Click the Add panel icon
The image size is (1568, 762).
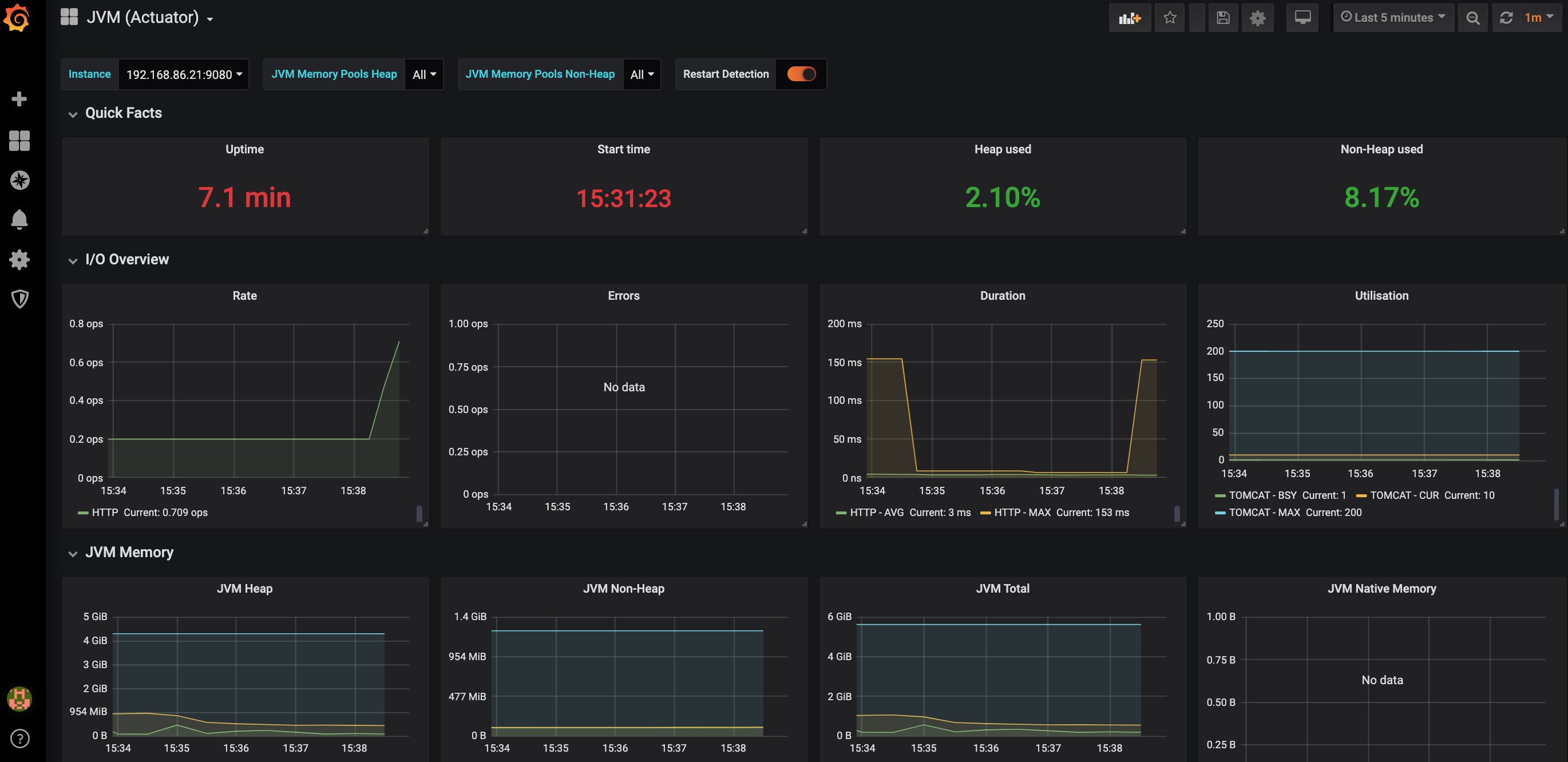point(1129,18)
